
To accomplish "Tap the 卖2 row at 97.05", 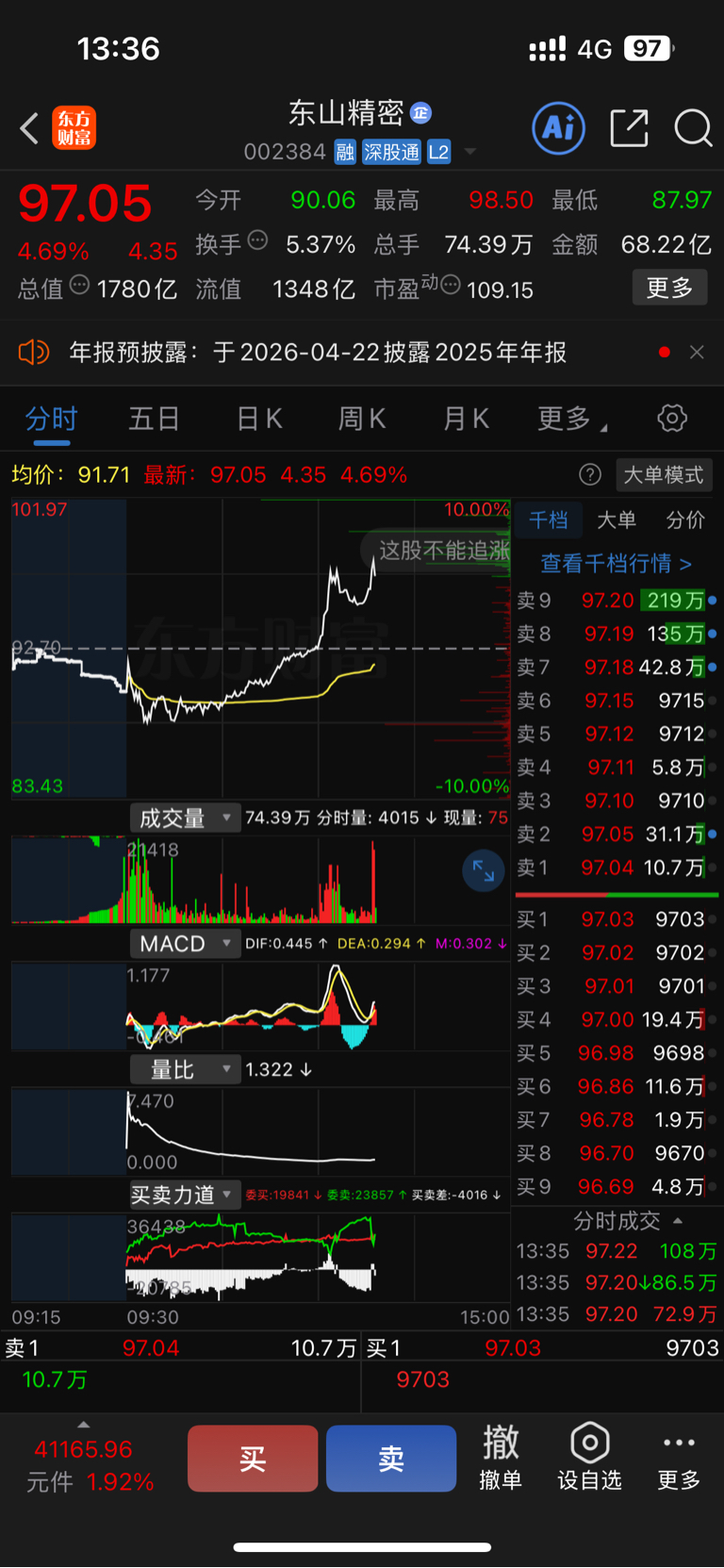I will click(x=617, y=834).
